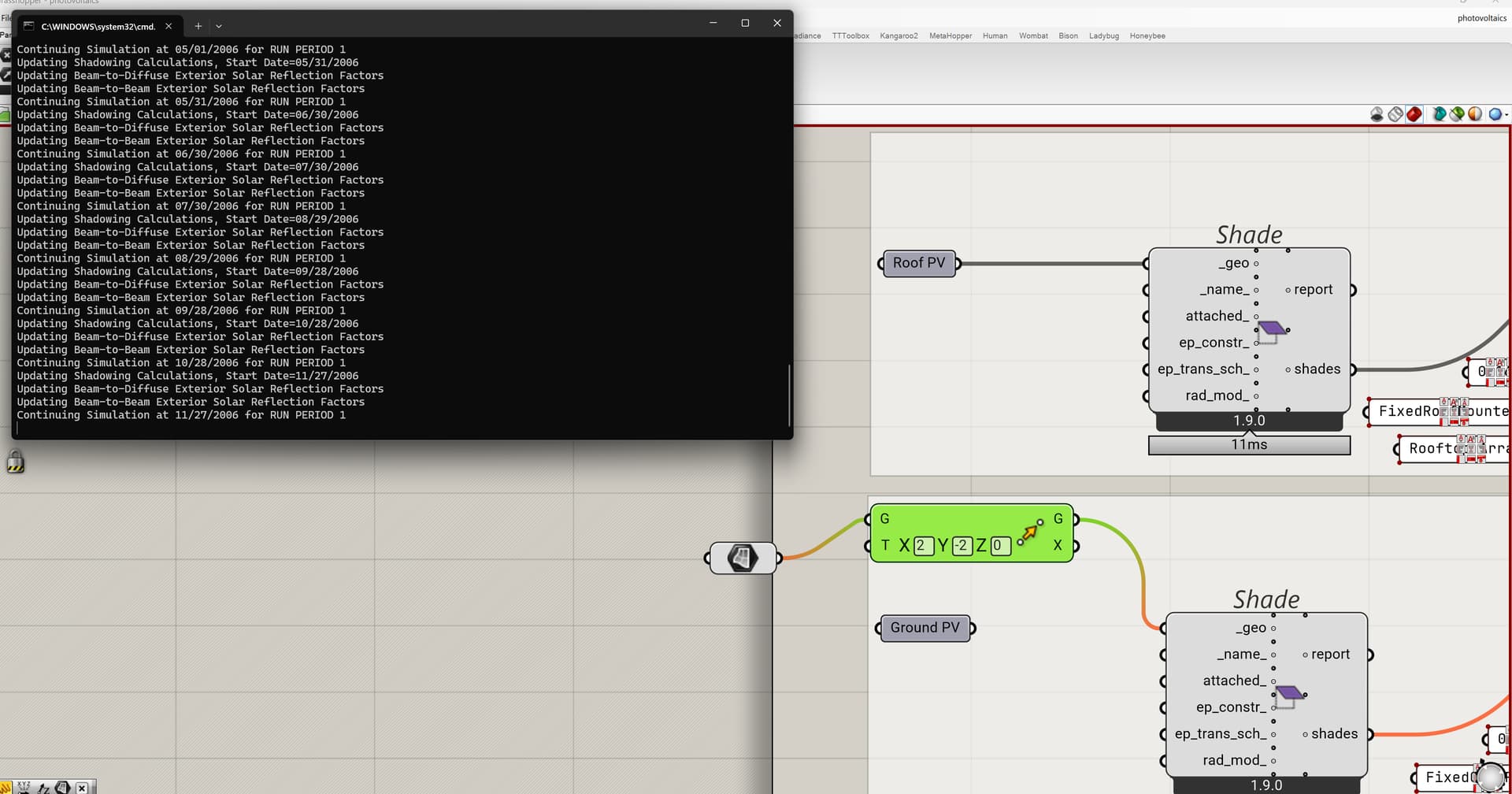Image resolution: width=1512 pixels, height=794 pixels.
Task: Open the terminal new-tab dropdown arrow
Action: pyautogui.click(x=219, y=26)
